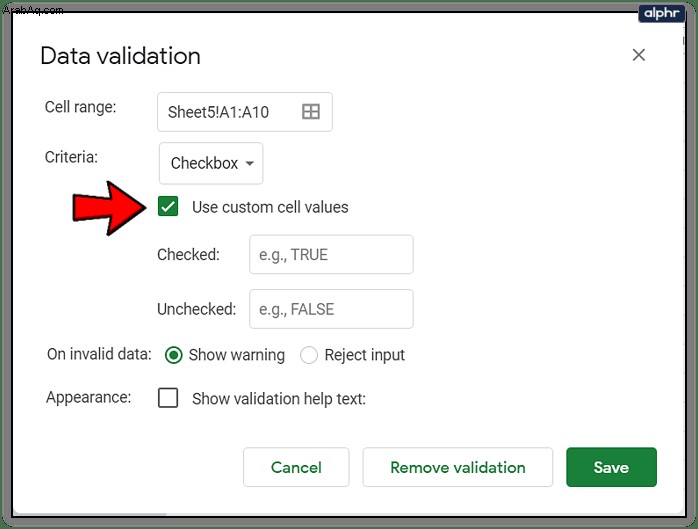Select the Reject input radio option
Viewport: 698px width, 529px height.
point(309,355)
